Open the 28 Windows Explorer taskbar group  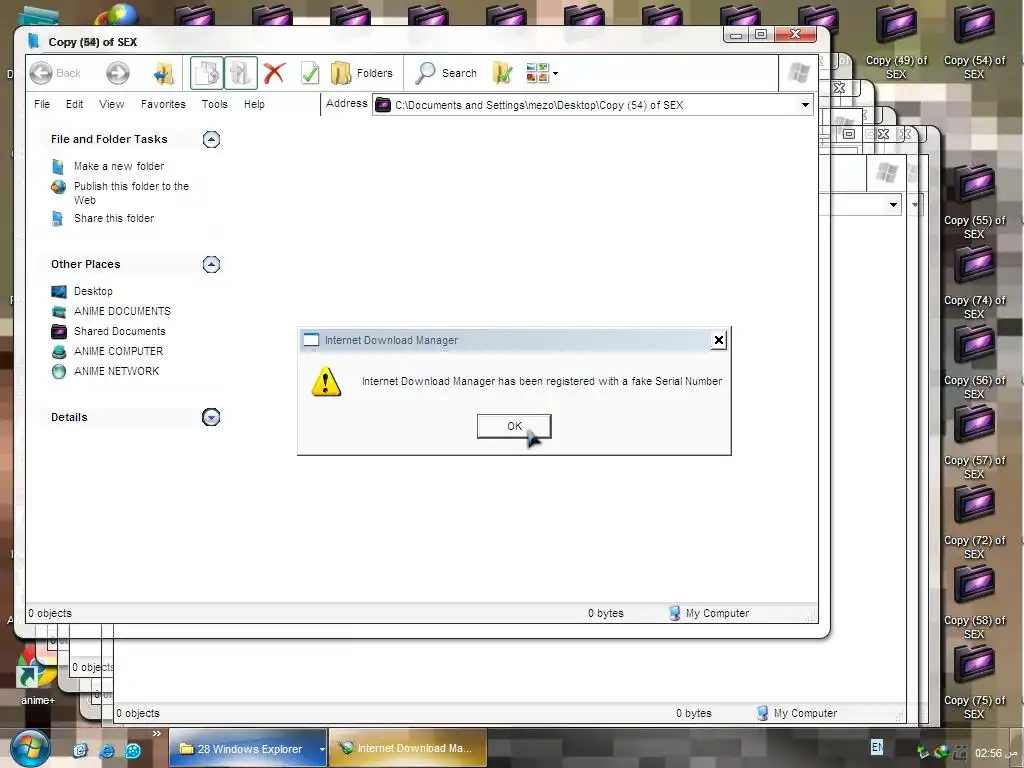coord(248,748)
